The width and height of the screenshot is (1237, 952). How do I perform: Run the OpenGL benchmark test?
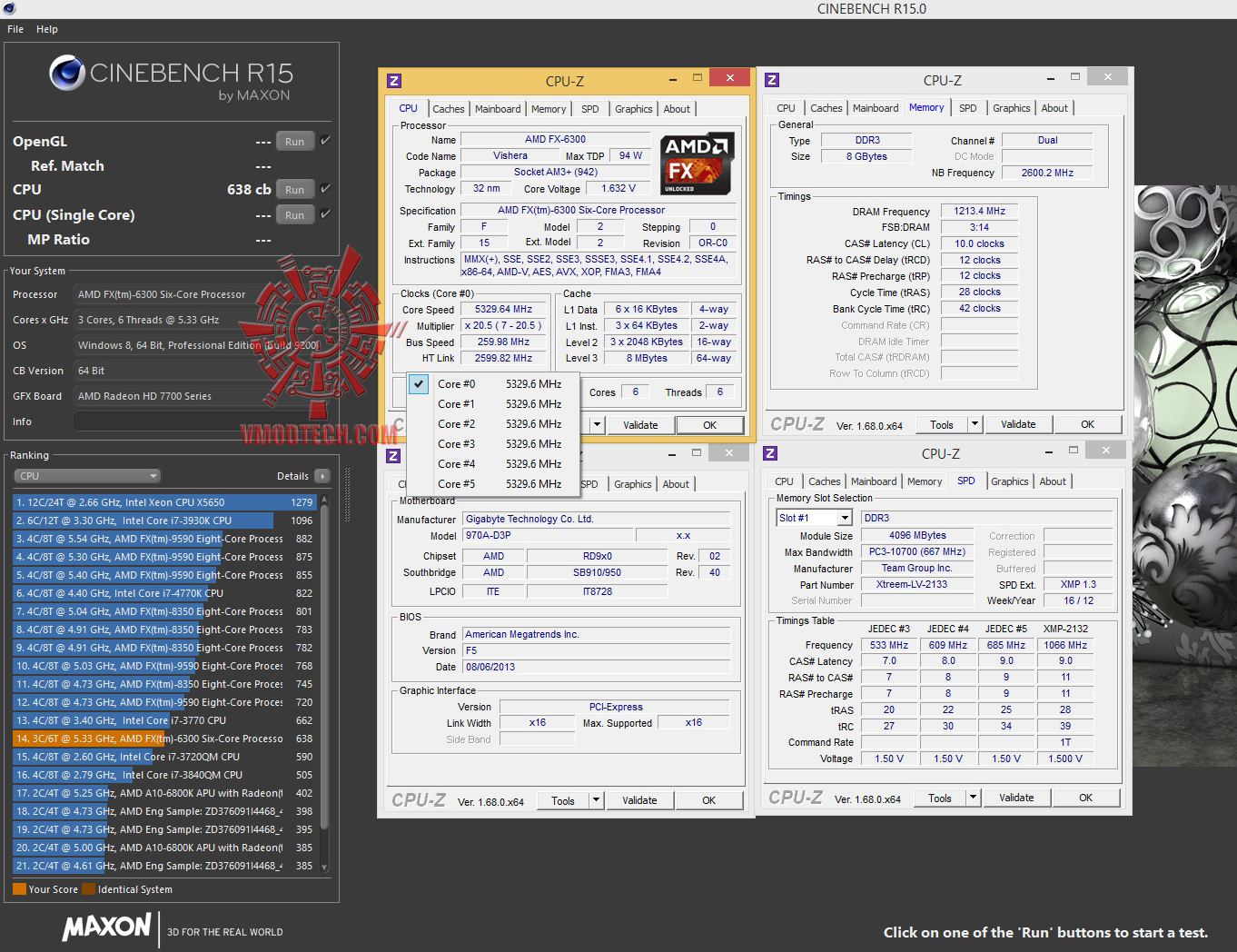point(294,142)
